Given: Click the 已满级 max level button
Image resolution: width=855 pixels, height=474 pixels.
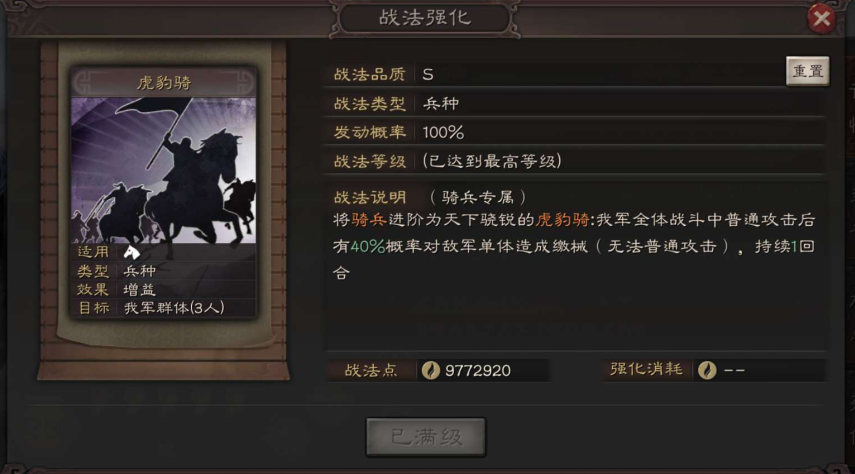Looking at the screenshot, I should [426, 437].
